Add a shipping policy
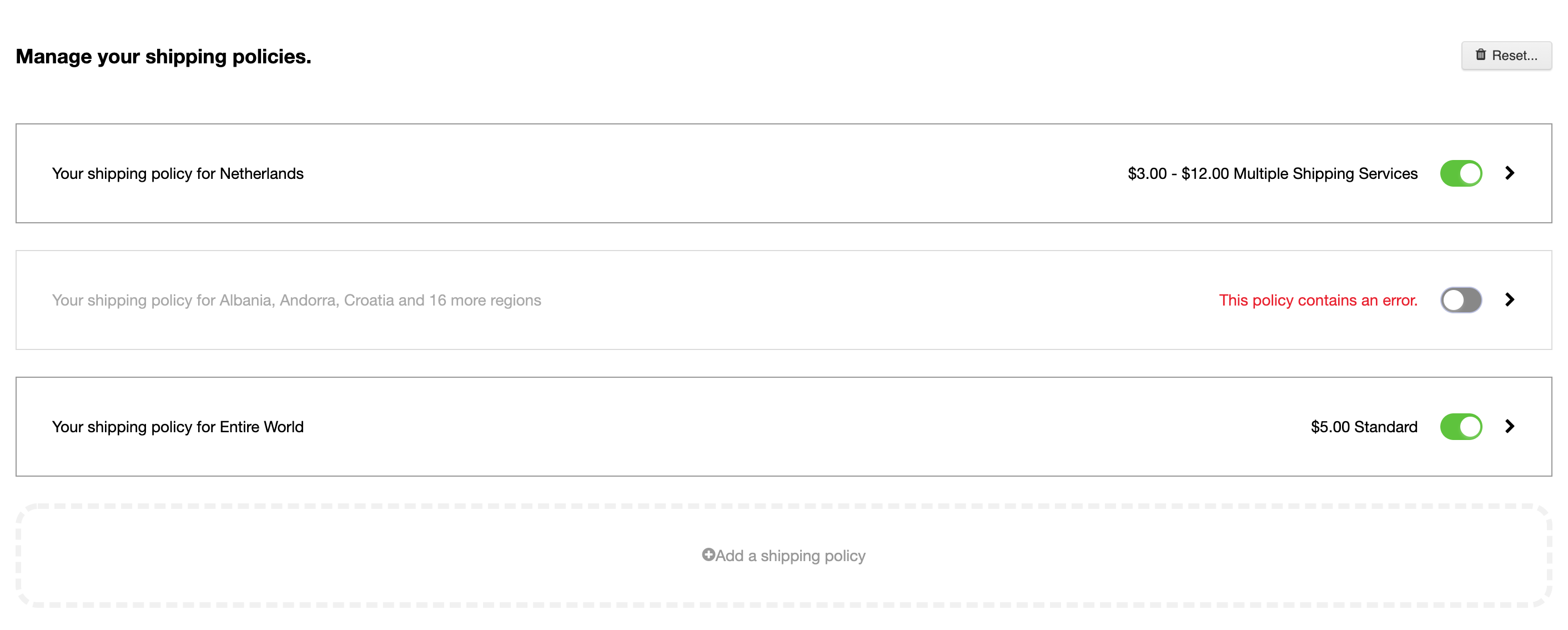 coord(783,556)
